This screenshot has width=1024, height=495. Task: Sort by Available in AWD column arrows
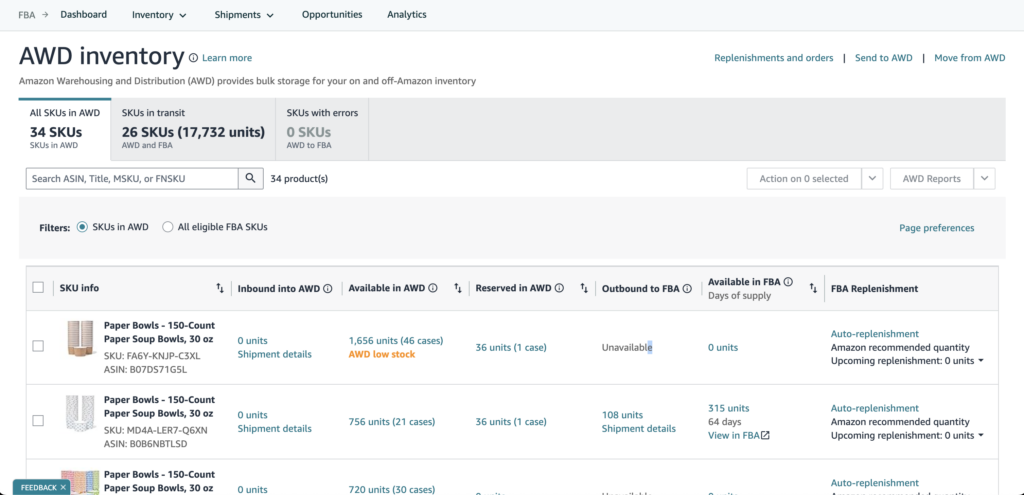458,288
